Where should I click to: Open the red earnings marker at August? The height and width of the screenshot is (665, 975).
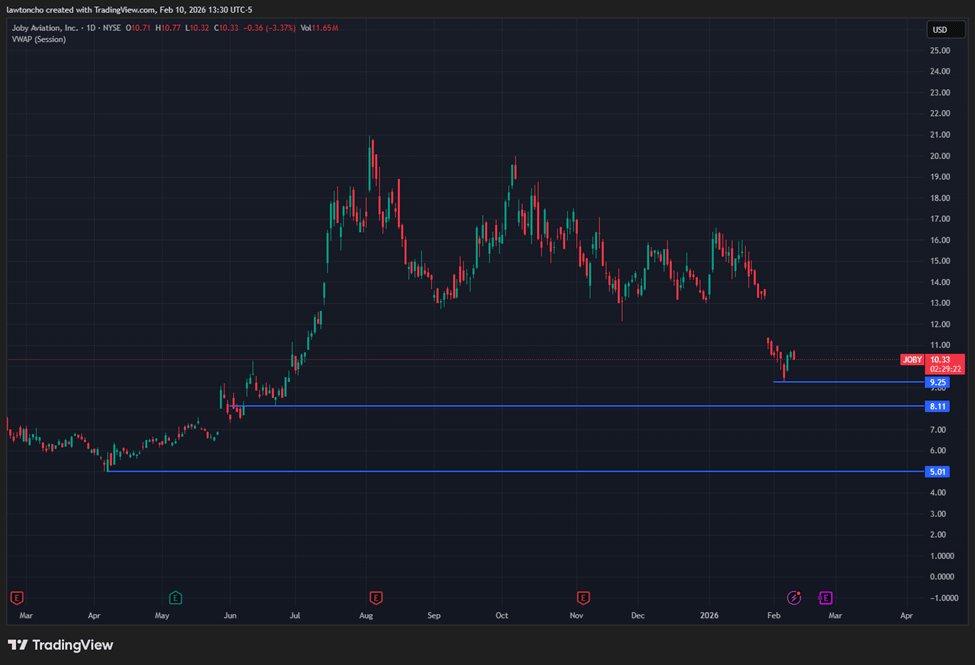pyautogui.click(x=376, y=598)
